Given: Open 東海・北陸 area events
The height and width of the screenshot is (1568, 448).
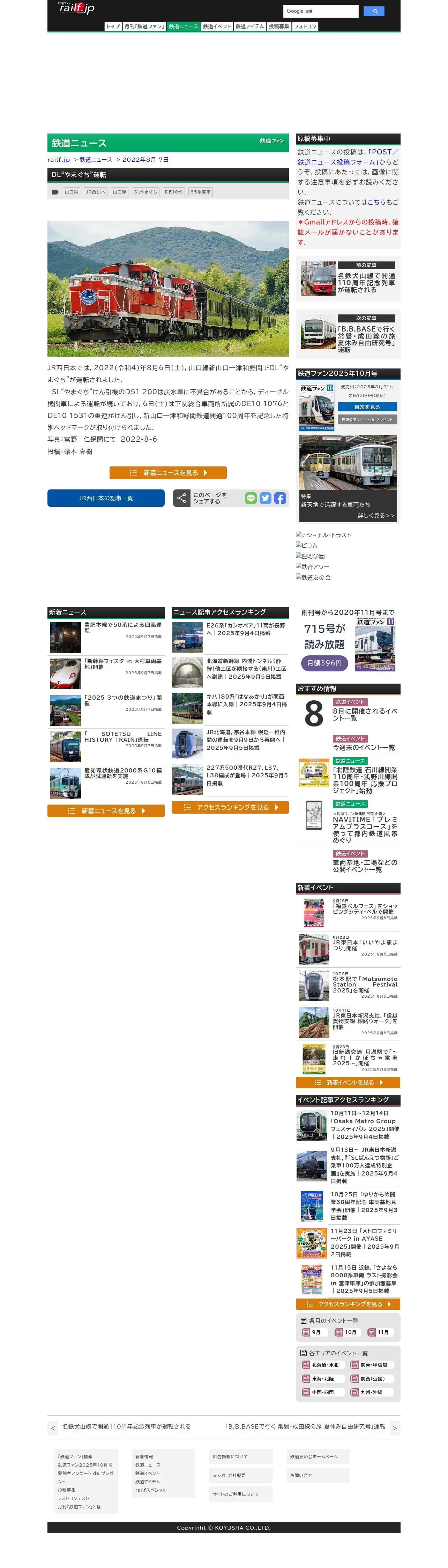Looking at the screenshot, I should (323, 1379).
